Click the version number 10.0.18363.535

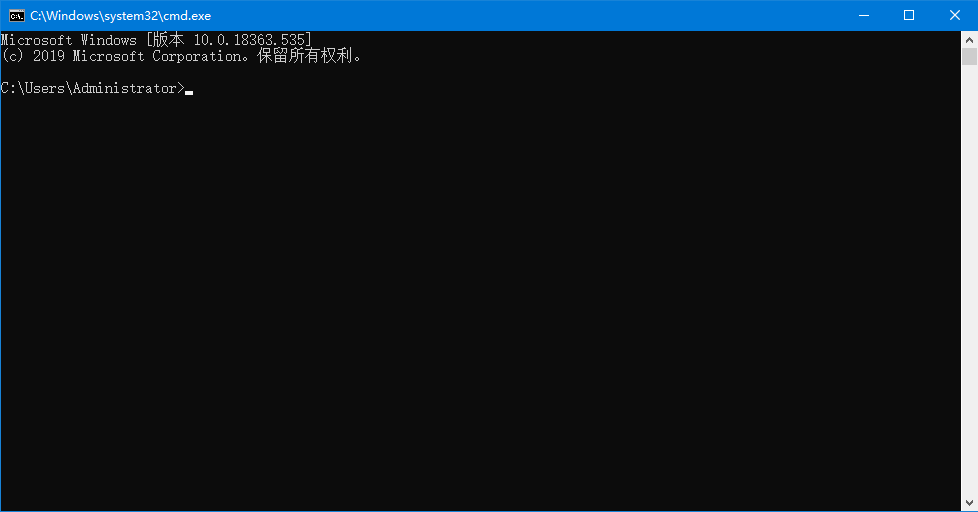click(x=249, y=40)
